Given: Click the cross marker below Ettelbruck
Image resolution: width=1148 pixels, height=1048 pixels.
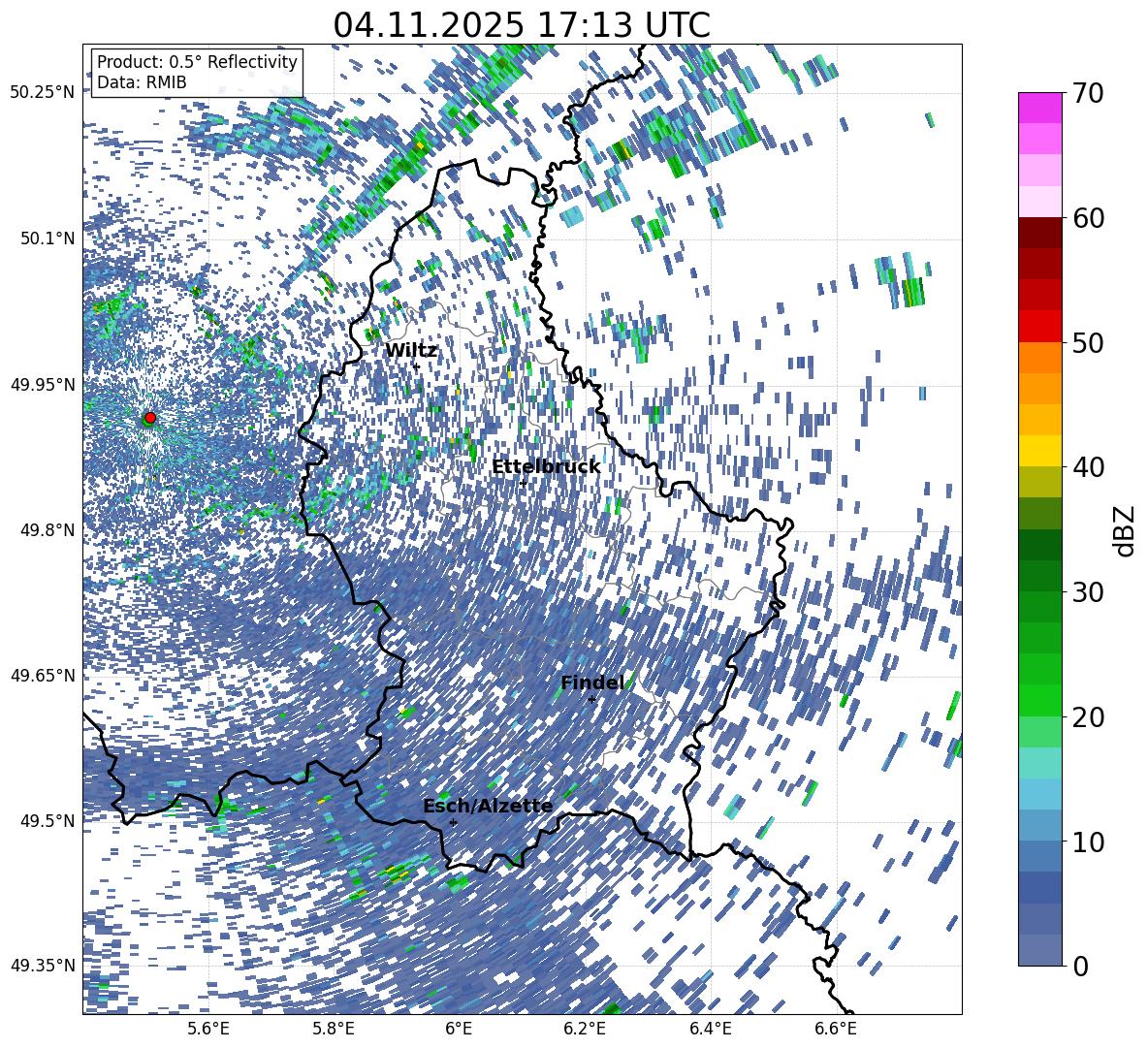Looking at the screenshot, I should [523, 483].
